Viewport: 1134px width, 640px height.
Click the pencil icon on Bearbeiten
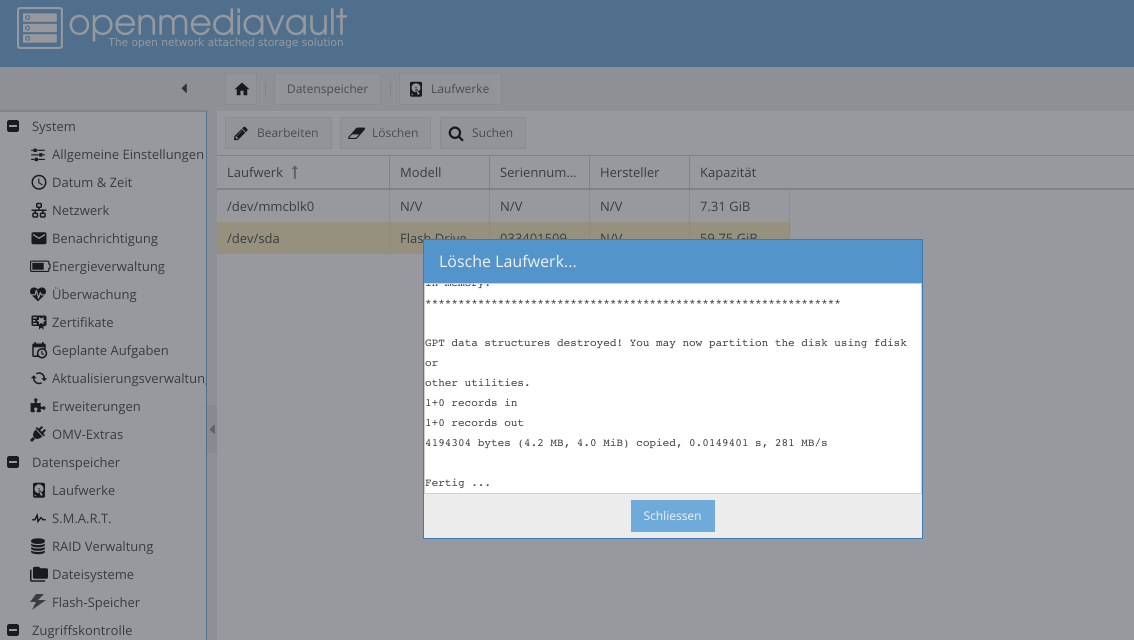(241, 133)
